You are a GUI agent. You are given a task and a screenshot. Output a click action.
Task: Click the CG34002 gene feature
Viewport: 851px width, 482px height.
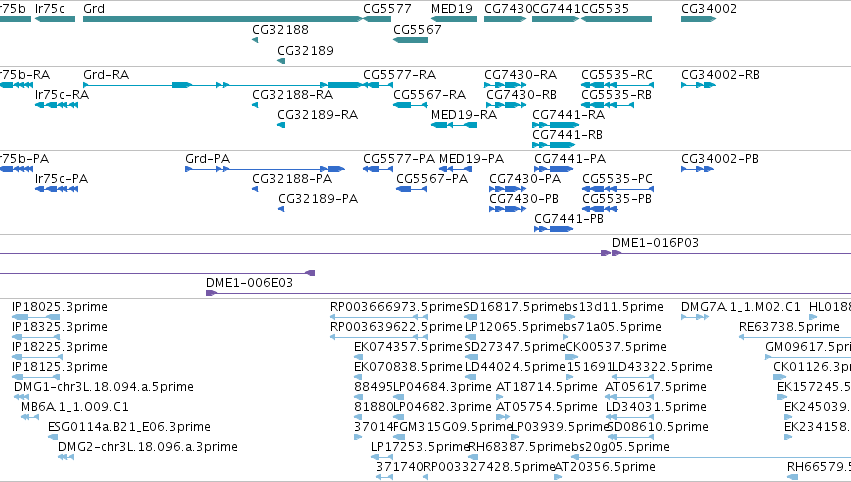[x=698, y=19]
